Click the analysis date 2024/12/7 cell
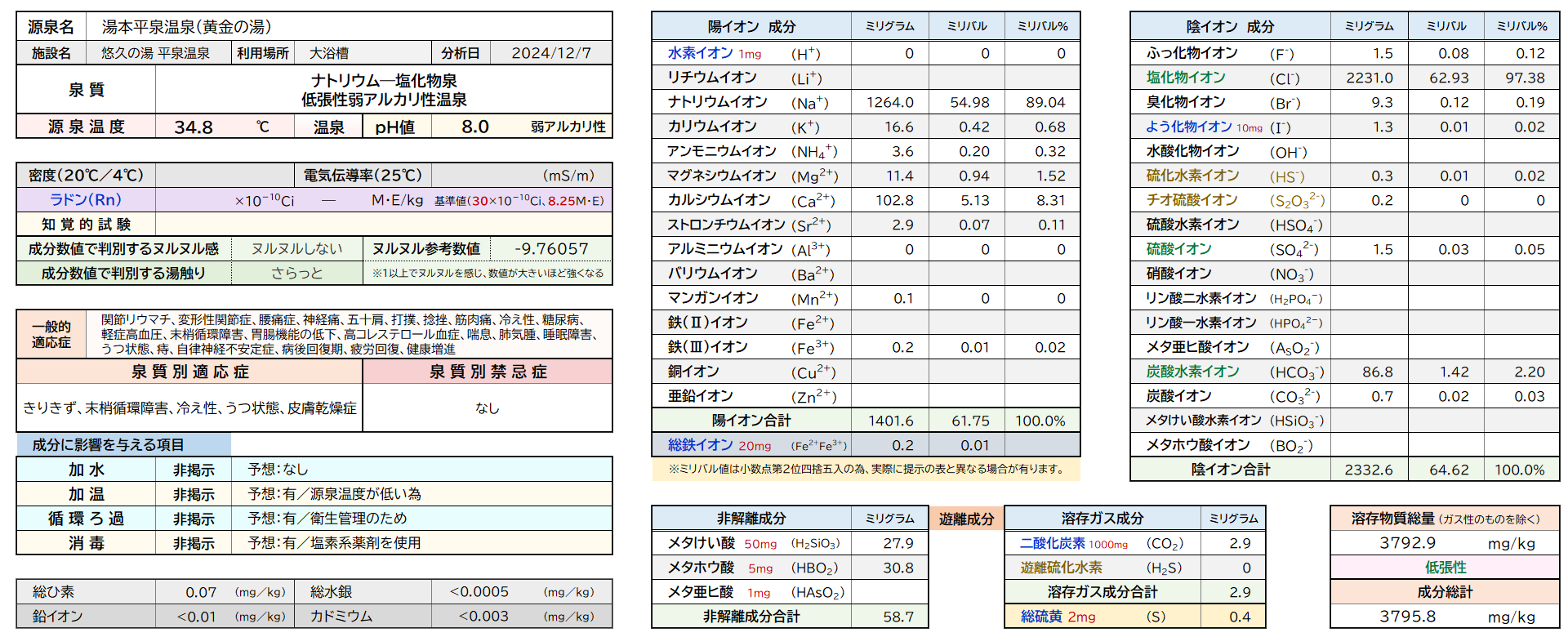The width and height of the screenshot is (1568, 637). point(550,53)
